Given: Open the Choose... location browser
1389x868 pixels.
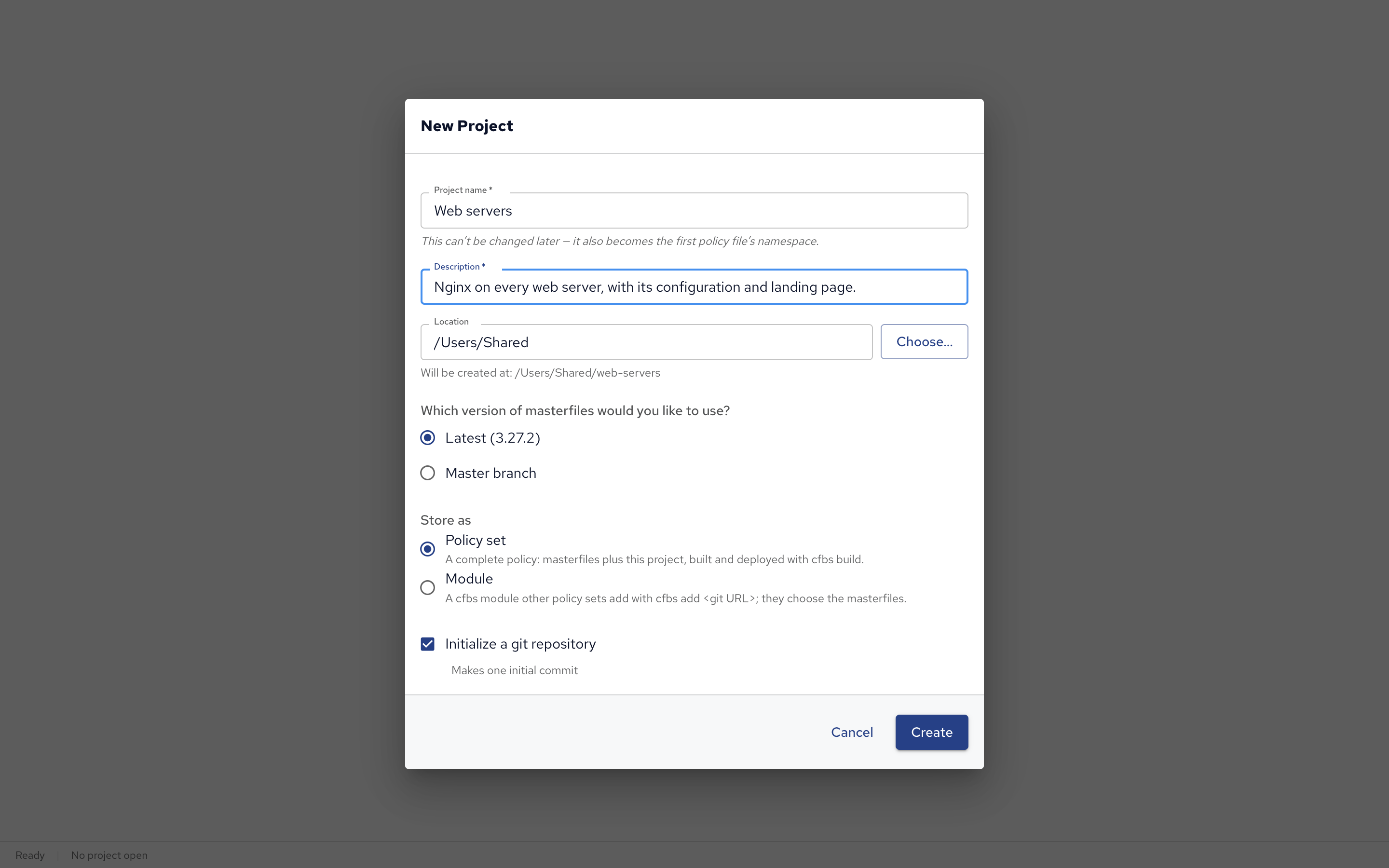Looking at the screenshot, I should point(924,341).
